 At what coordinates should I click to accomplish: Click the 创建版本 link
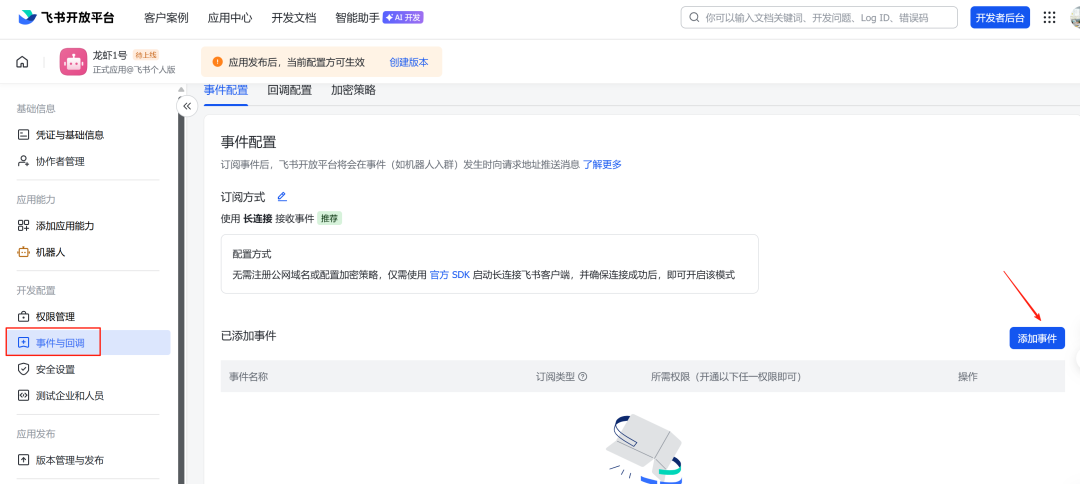click(x=408, y=62)
